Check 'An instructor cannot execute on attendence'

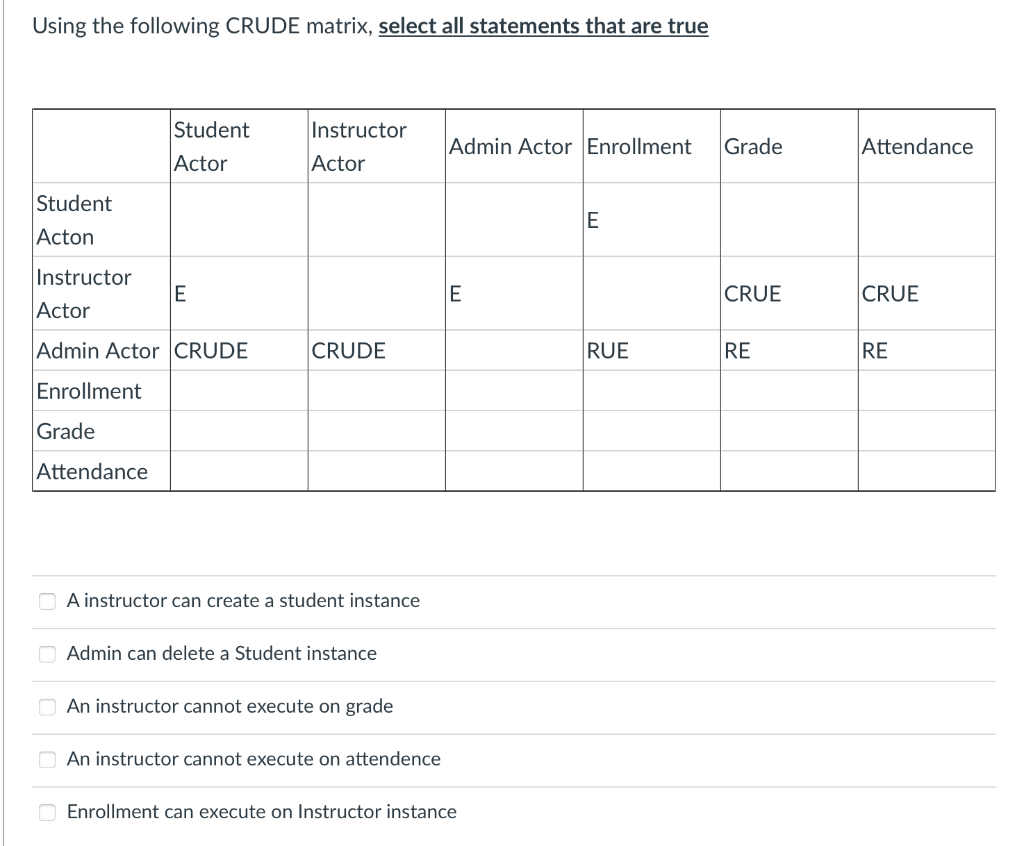(46, 759)
